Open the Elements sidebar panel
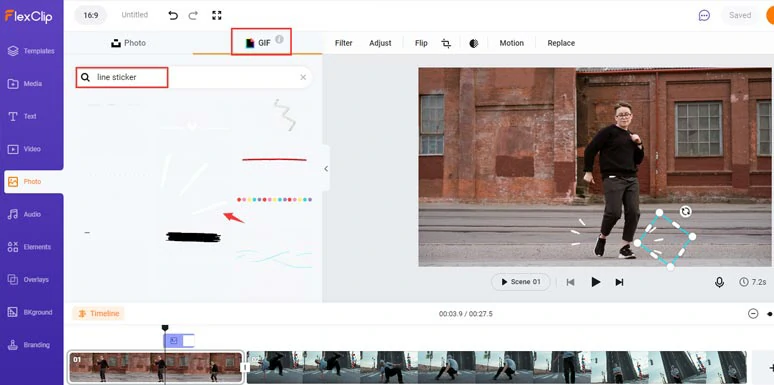The width and height of the screenshot is (774, 385). pyautogui.click(x=32, y=247)
